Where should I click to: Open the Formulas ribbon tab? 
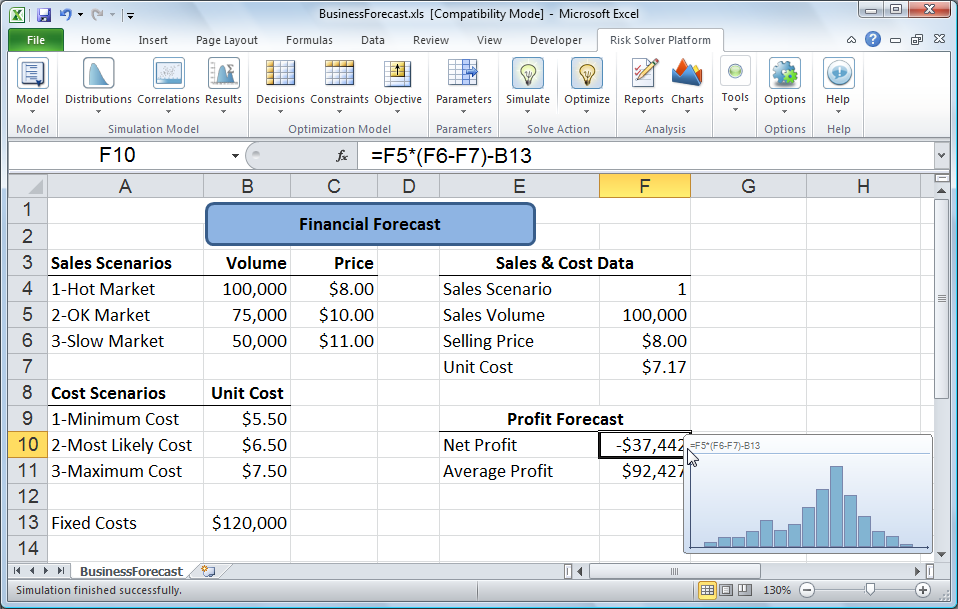tap(310, 40)
